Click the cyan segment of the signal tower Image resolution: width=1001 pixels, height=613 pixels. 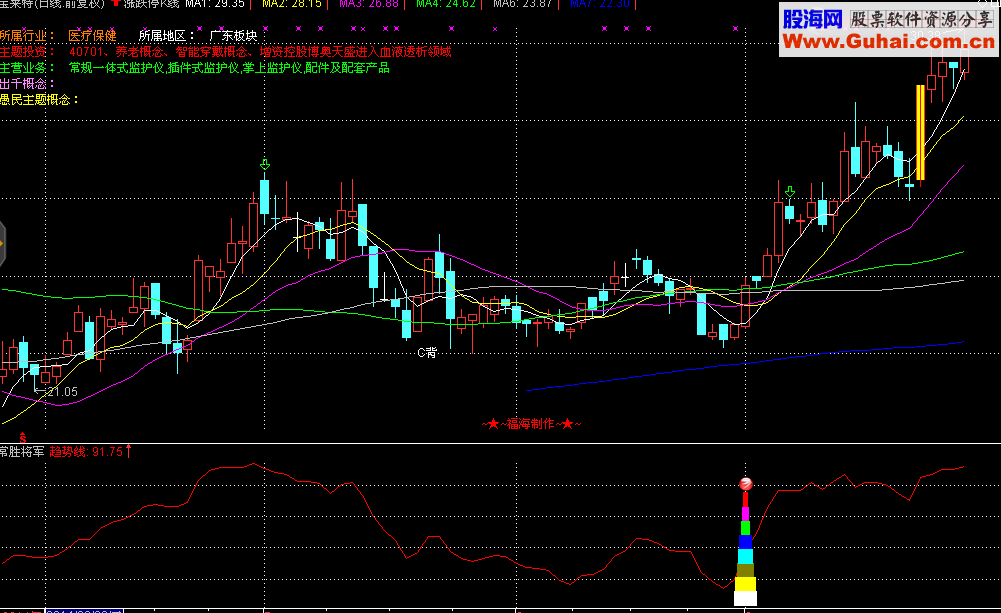(745, 556)
